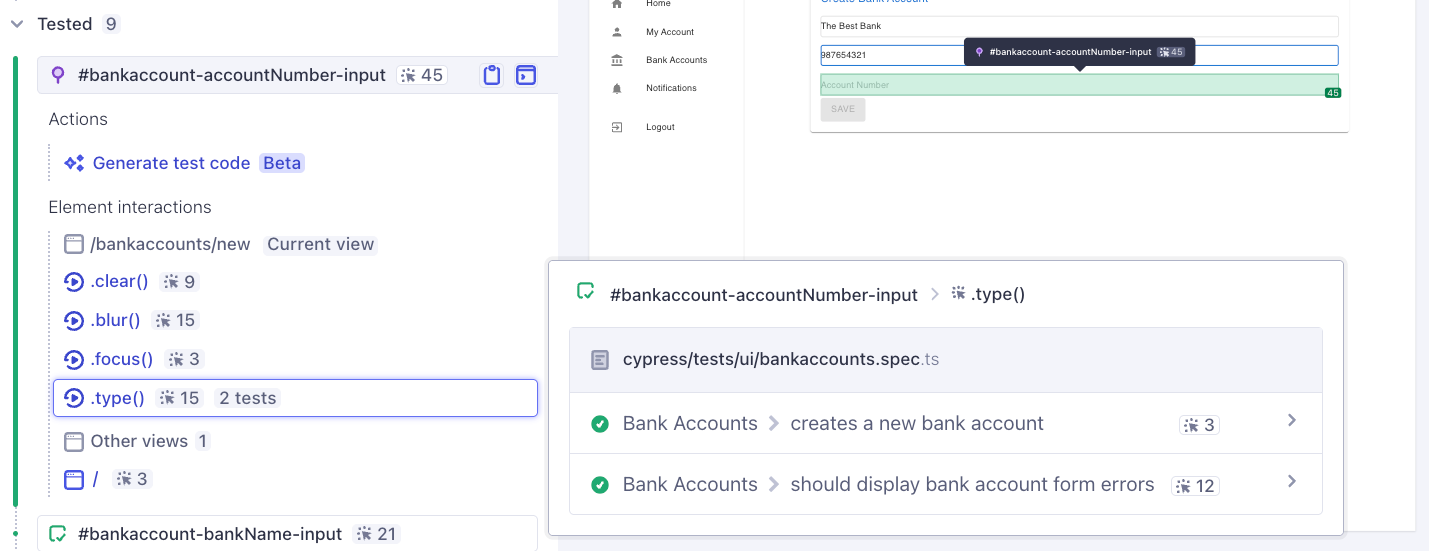Open the / view link
The width and height of the screenshot is (1429, 551).
coord(96,479)
